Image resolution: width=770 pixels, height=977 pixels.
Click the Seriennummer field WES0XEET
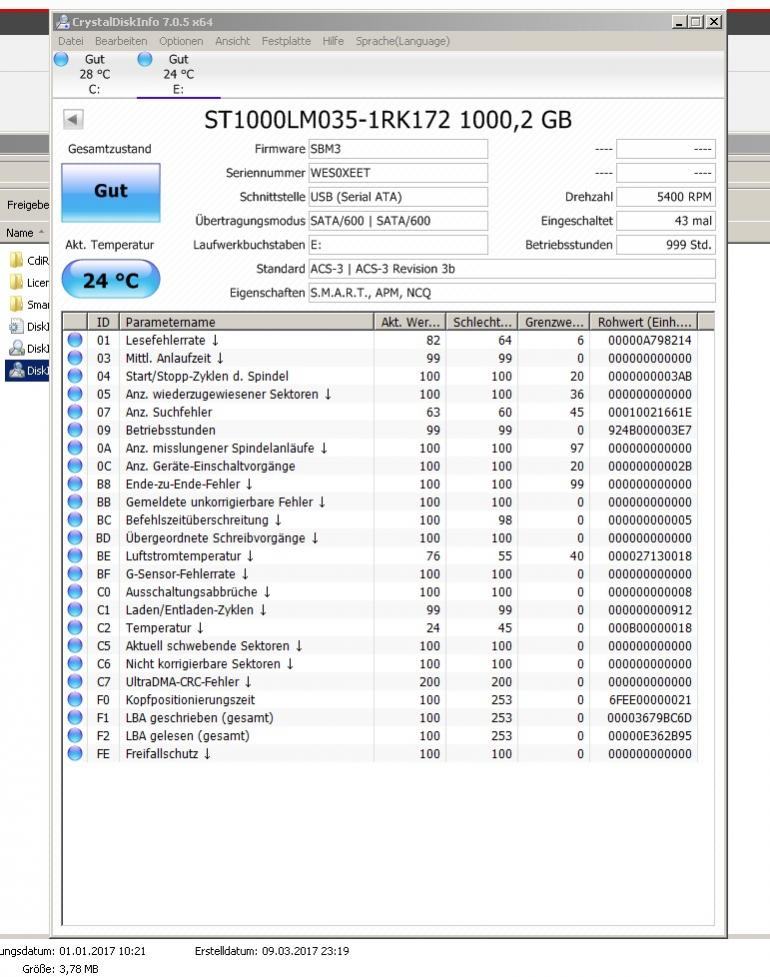[398, 173]
